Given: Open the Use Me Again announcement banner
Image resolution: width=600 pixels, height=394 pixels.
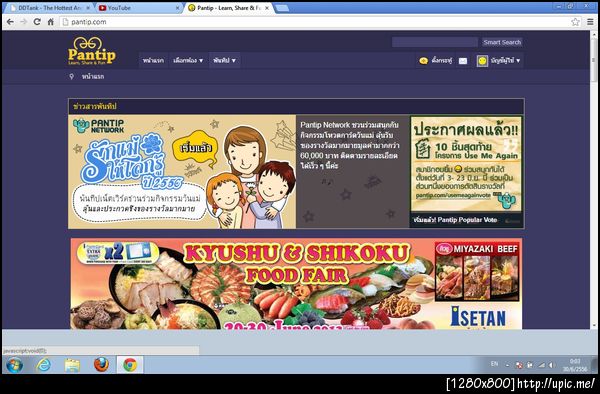Looking at the screenshot, I should (466, 164).
